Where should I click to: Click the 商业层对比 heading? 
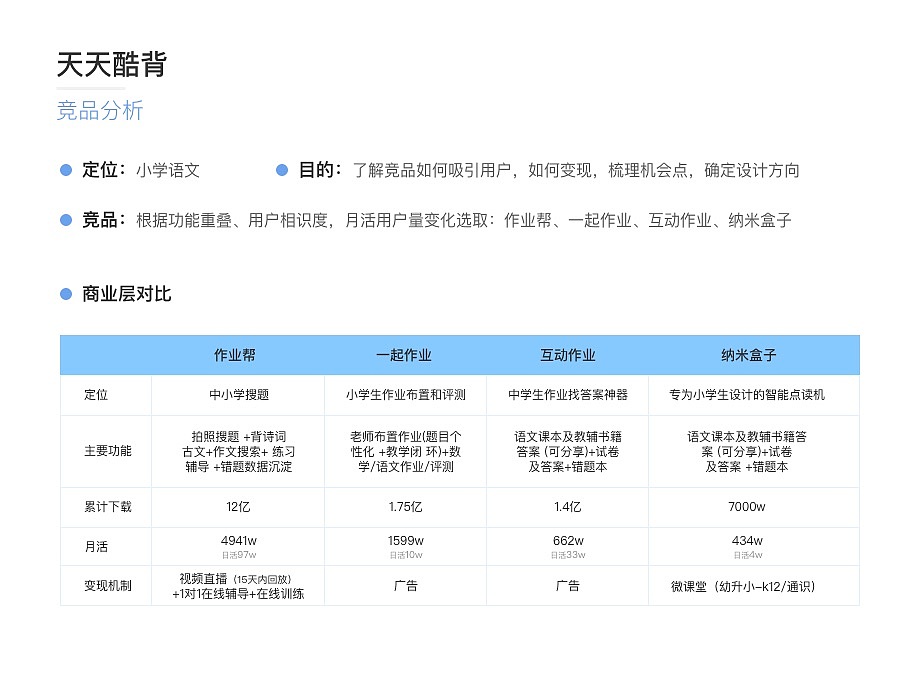[127, 294]
